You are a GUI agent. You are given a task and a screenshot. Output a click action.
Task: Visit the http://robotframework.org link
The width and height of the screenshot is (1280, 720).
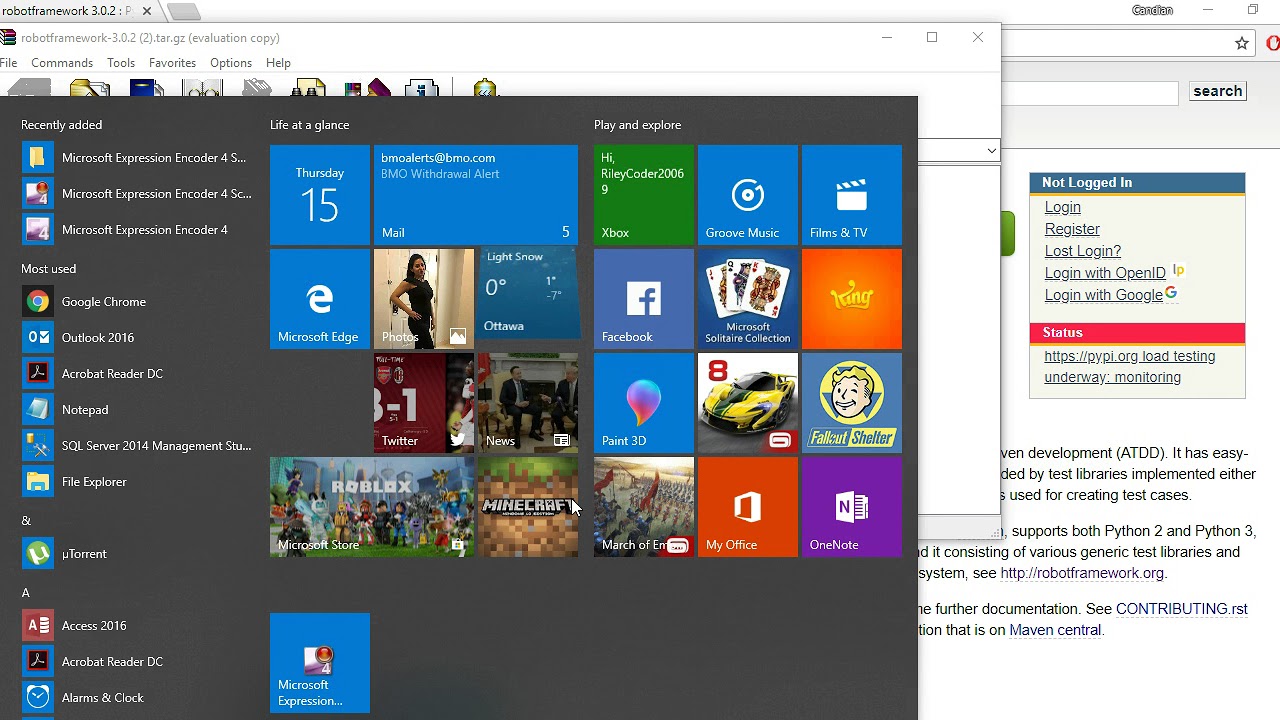(x=1082, y=573)
